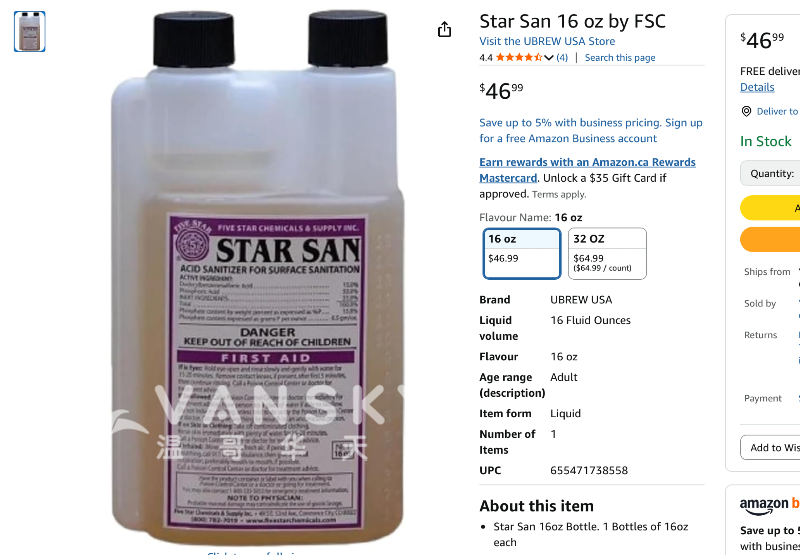
Task: Click the Amazon Business logo
Action: point(770,506)
